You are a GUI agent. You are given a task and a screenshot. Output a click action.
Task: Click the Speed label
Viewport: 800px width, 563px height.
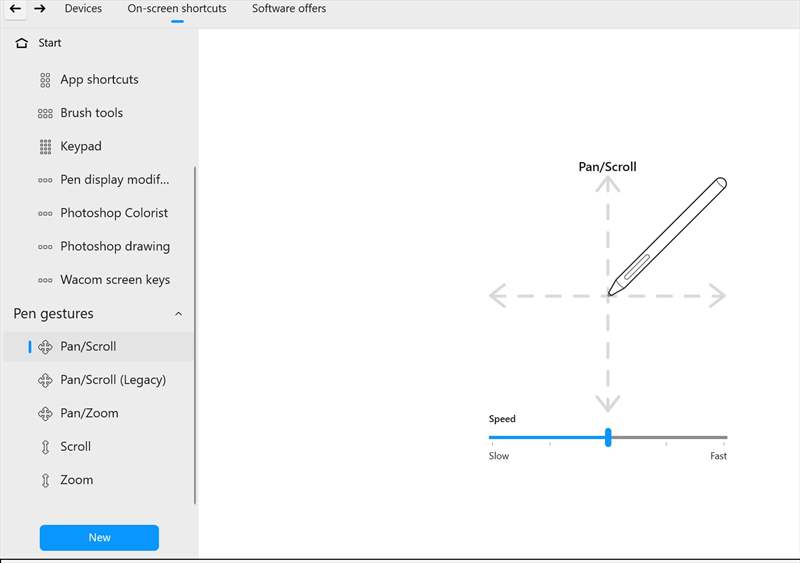point(502,419)
